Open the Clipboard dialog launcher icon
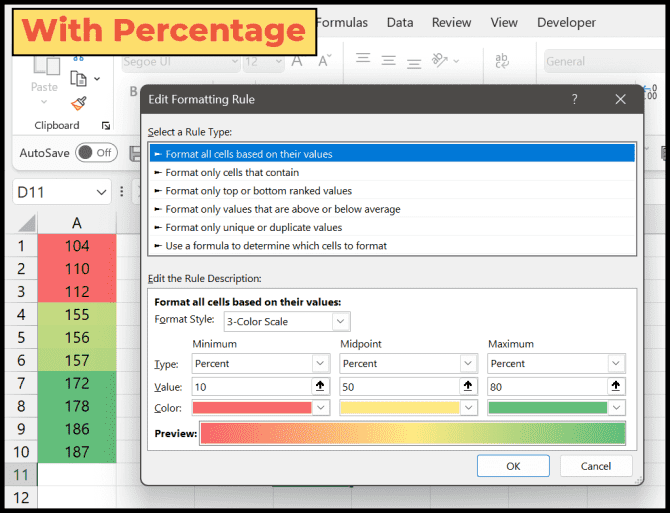670x513 pixels. tap(106, 126)
